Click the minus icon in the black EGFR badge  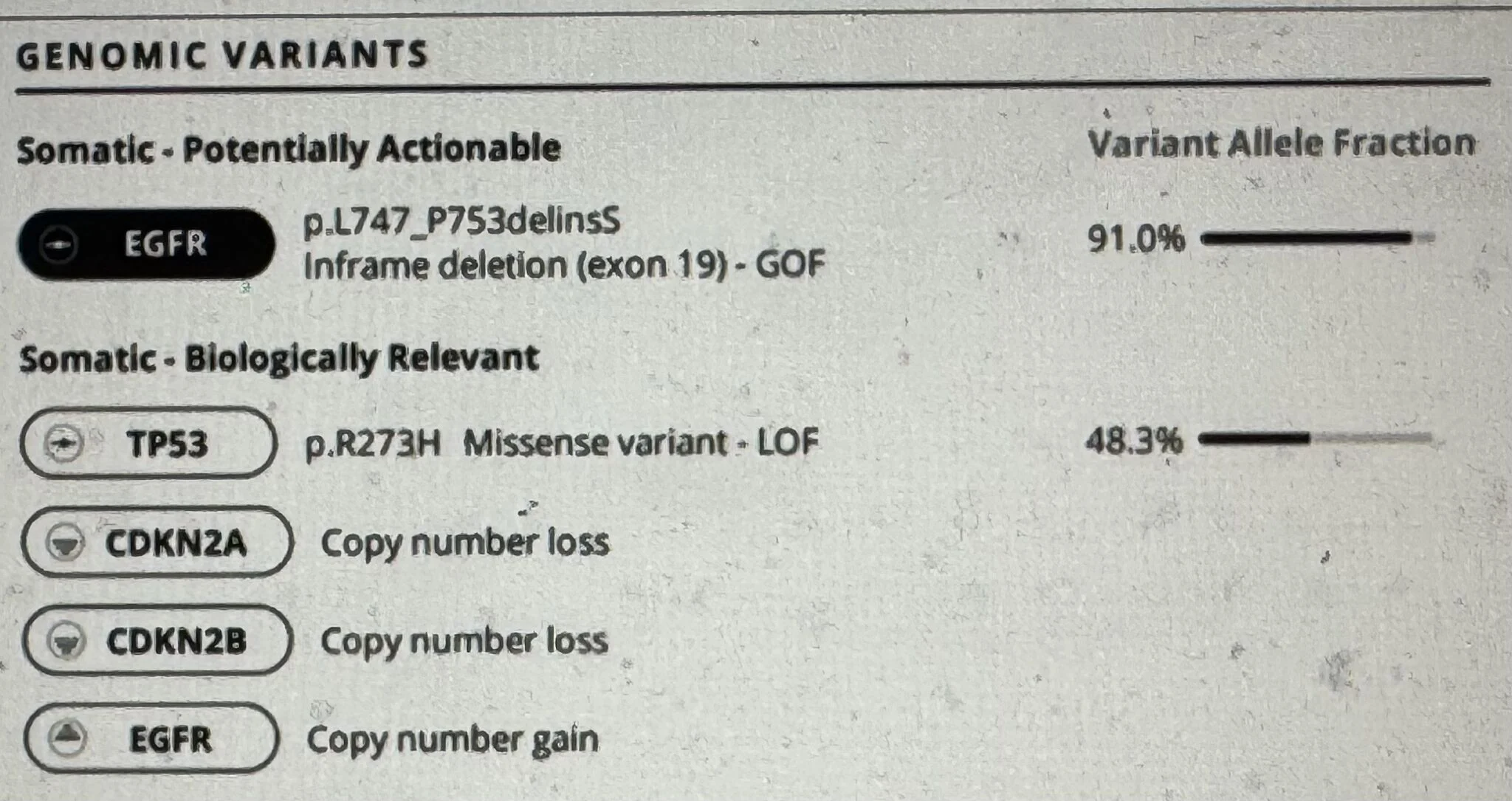pyautogui.click(x=58, y=244)
